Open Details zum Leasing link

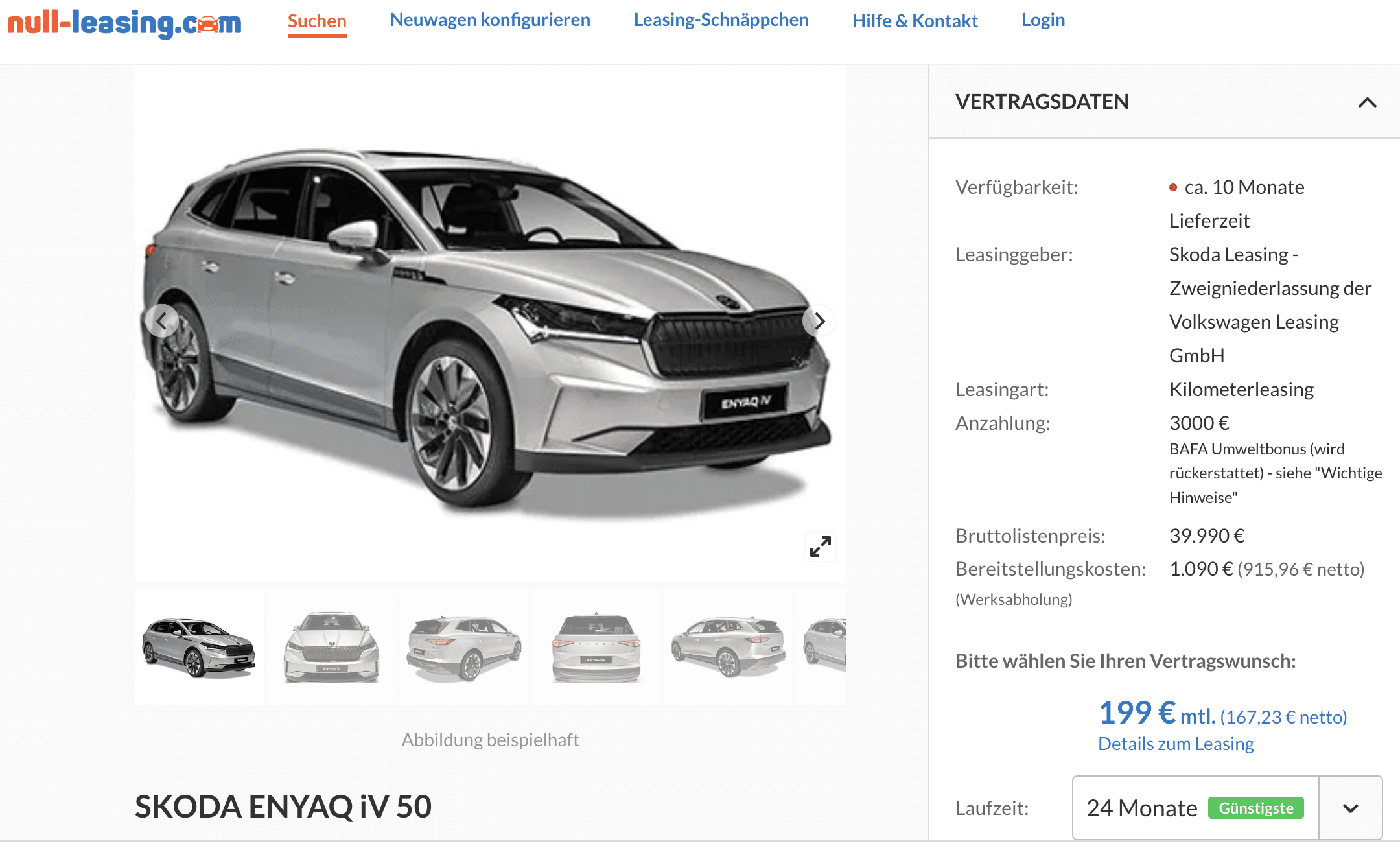[x=1176, y=744]
